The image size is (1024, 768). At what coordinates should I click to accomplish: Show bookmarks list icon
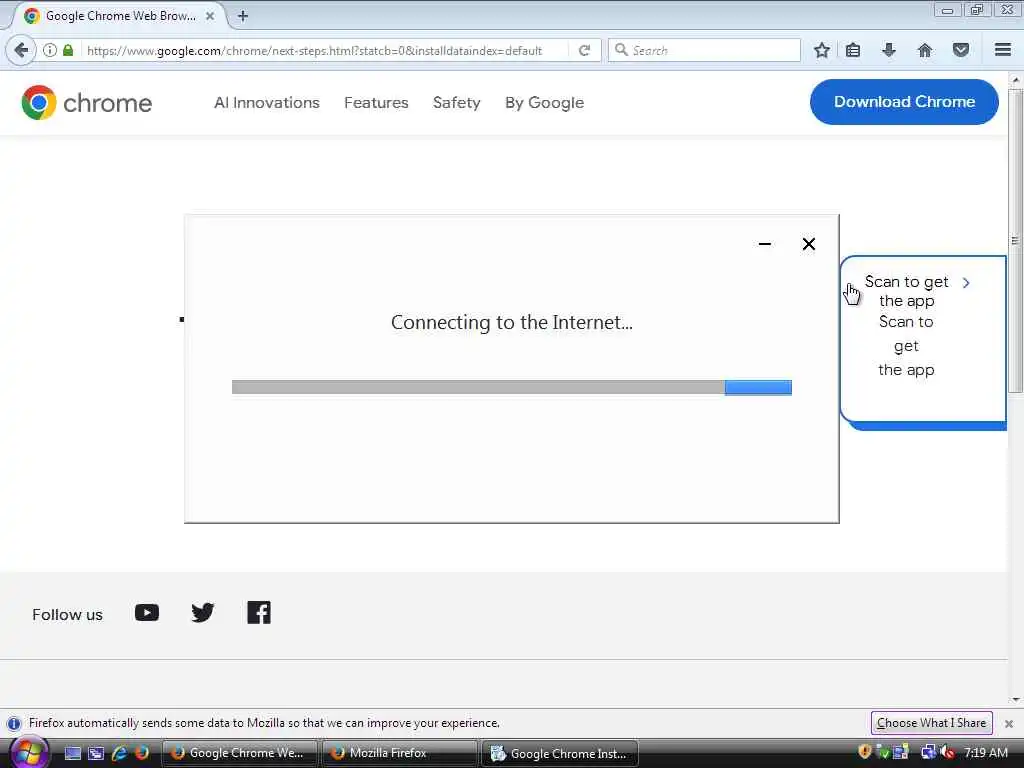853,50
